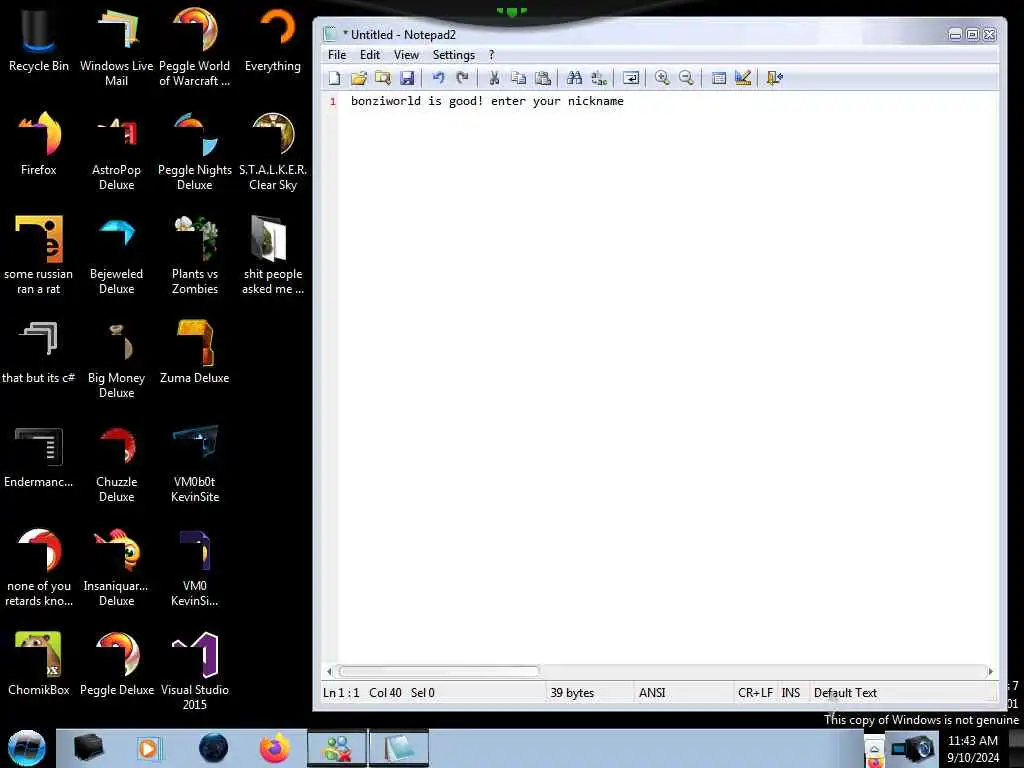Click the Open file folder icon
Viewport: 1024px width, 768px height.
359,78
